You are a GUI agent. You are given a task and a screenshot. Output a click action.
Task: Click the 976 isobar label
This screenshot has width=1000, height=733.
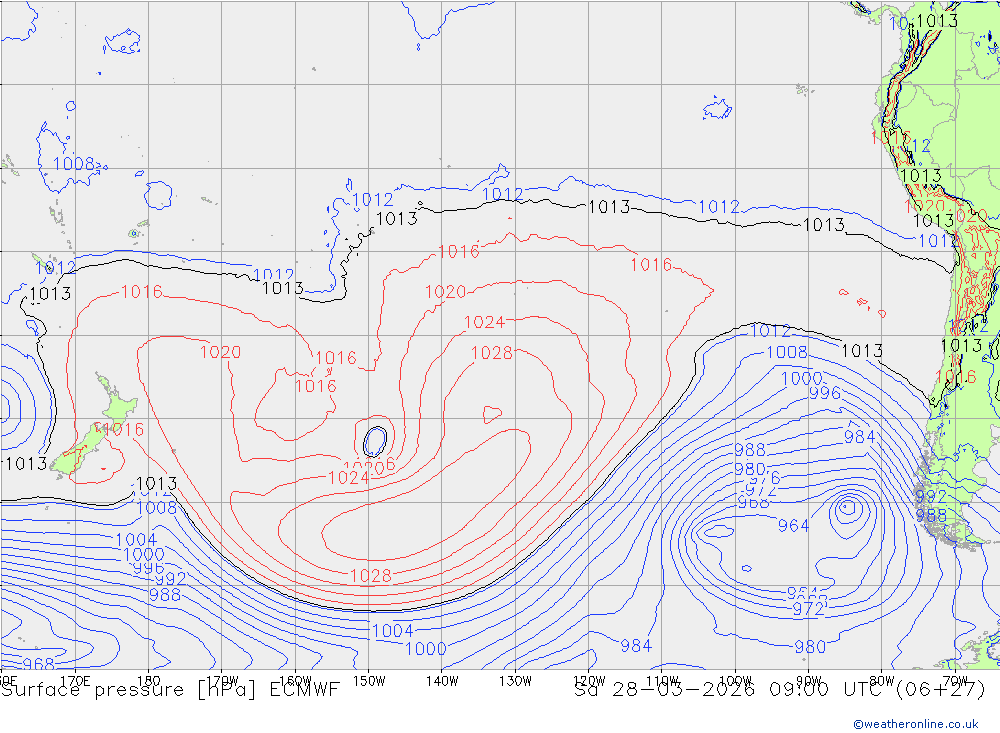point(763,478)
